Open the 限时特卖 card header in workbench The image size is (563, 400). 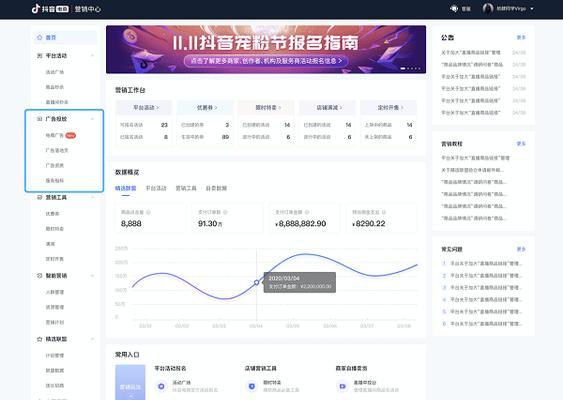pos(266,108)
